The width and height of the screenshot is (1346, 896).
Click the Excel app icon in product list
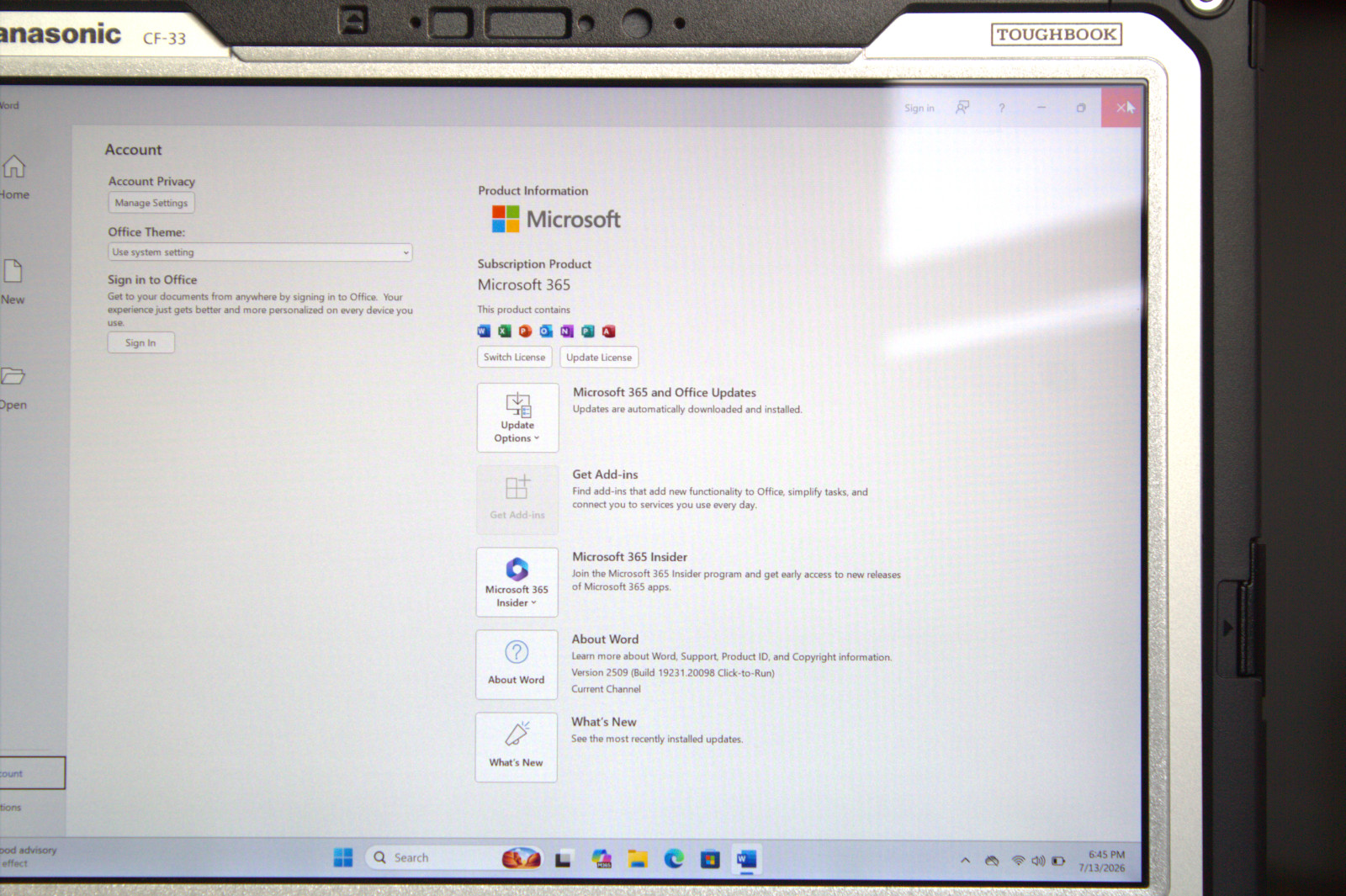tap(505, 331)
